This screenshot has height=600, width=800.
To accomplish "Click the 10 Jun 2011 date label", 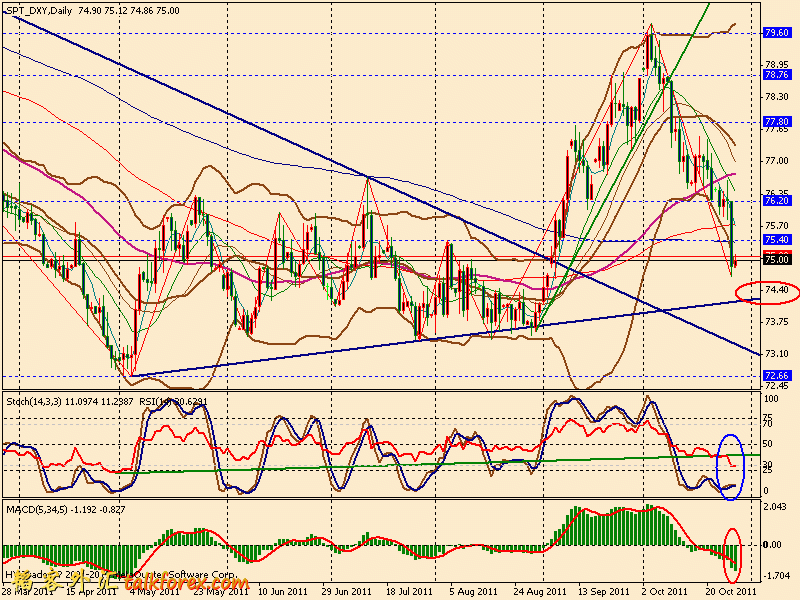I will [x=283, y=592].
